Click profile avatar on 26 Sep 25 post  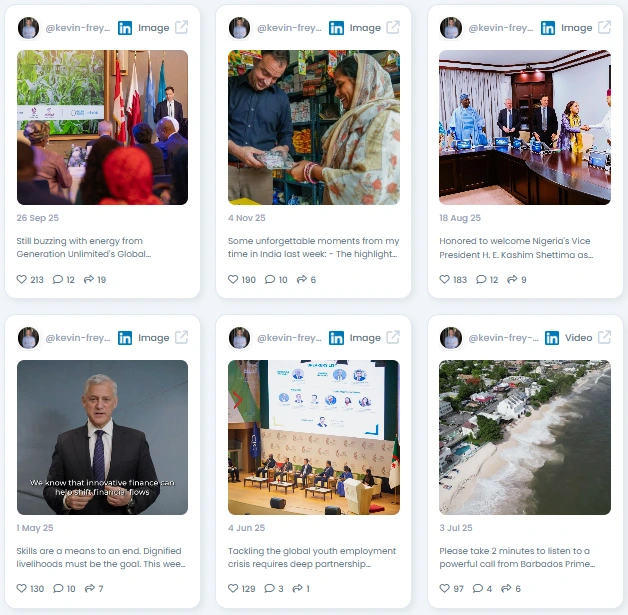(28, 28)
